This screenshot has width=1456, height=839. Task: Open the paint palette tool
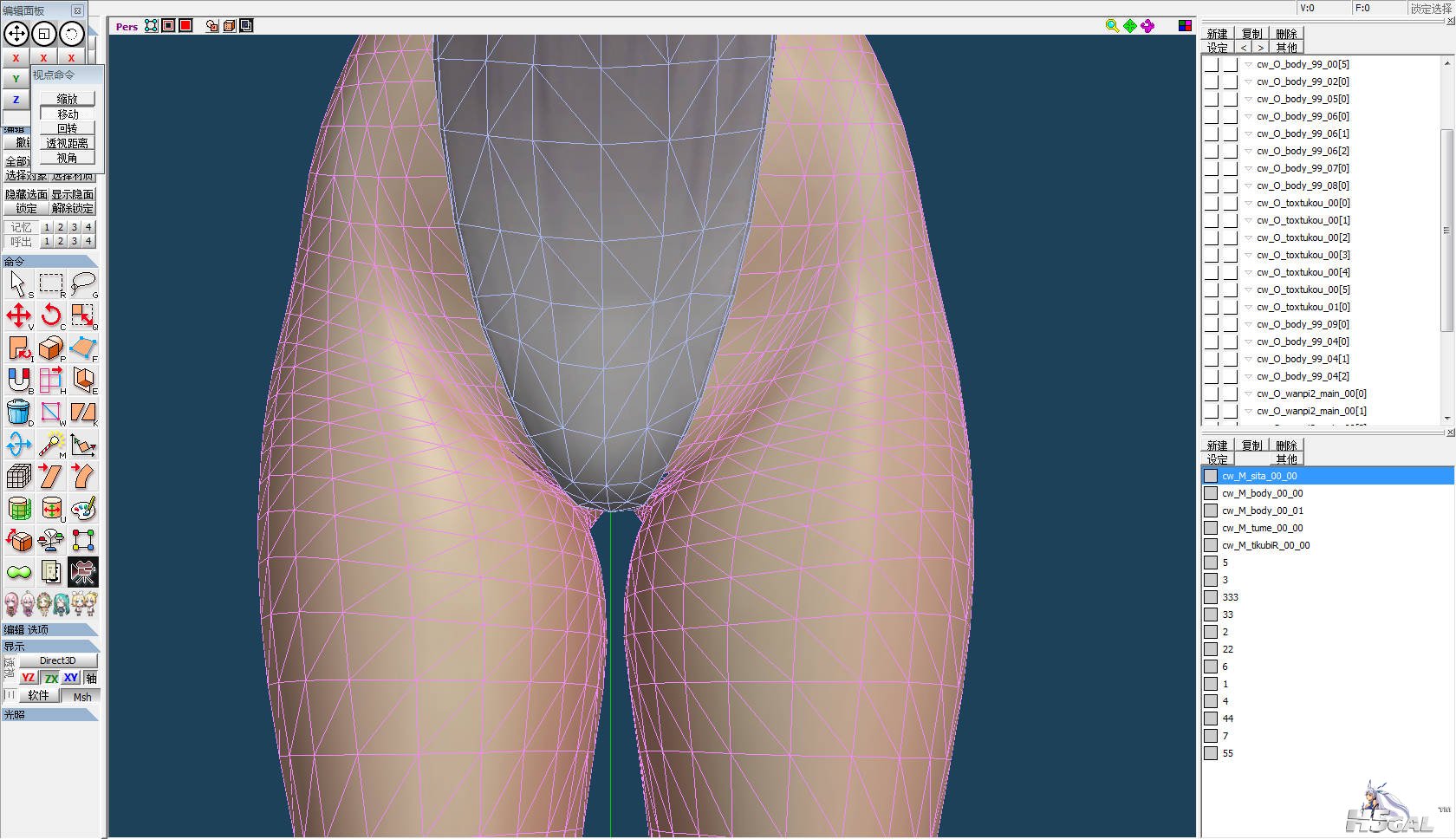point(83,509)
